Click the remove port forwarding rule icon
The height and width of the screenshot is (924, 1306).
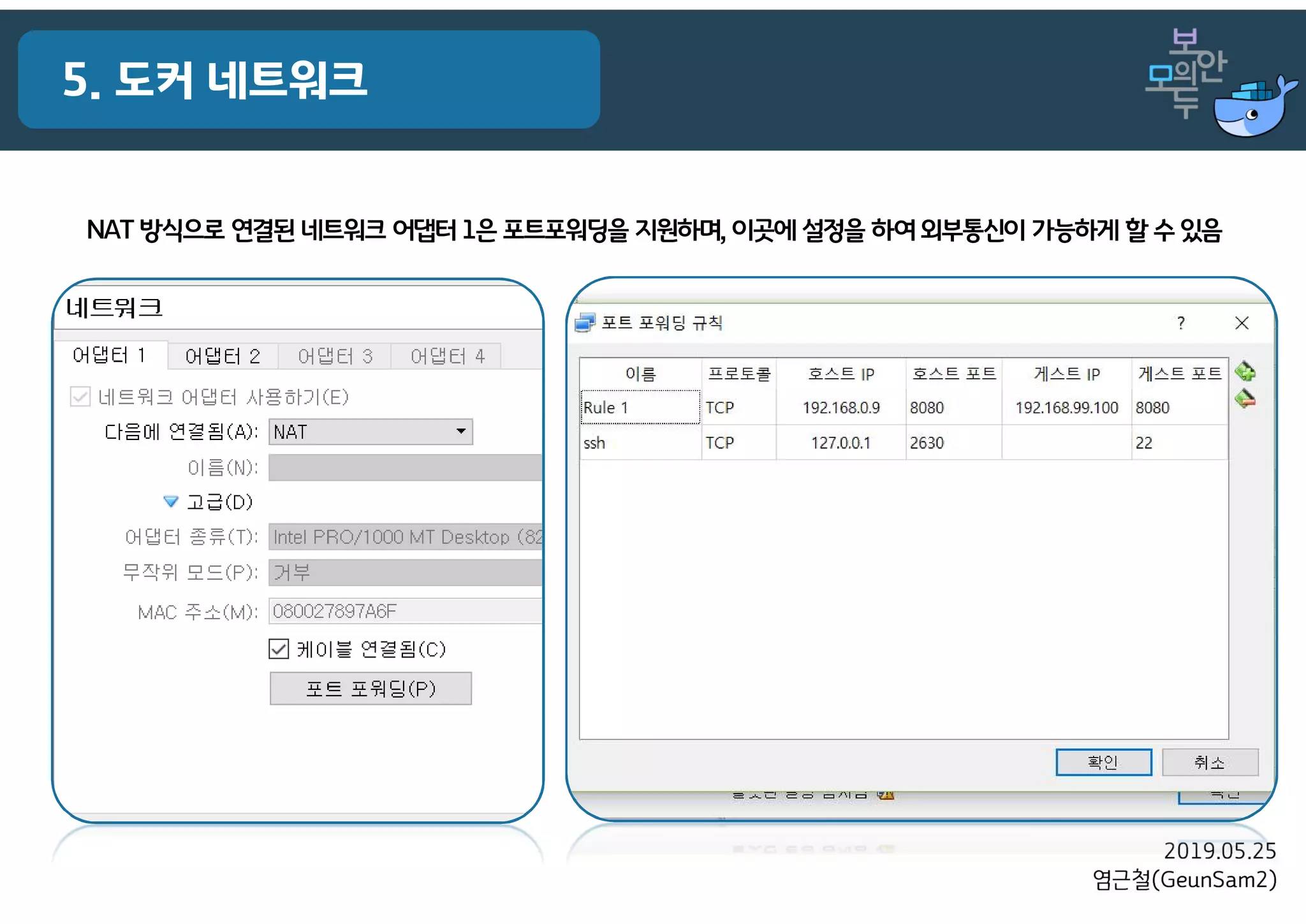pos(1245,399)
